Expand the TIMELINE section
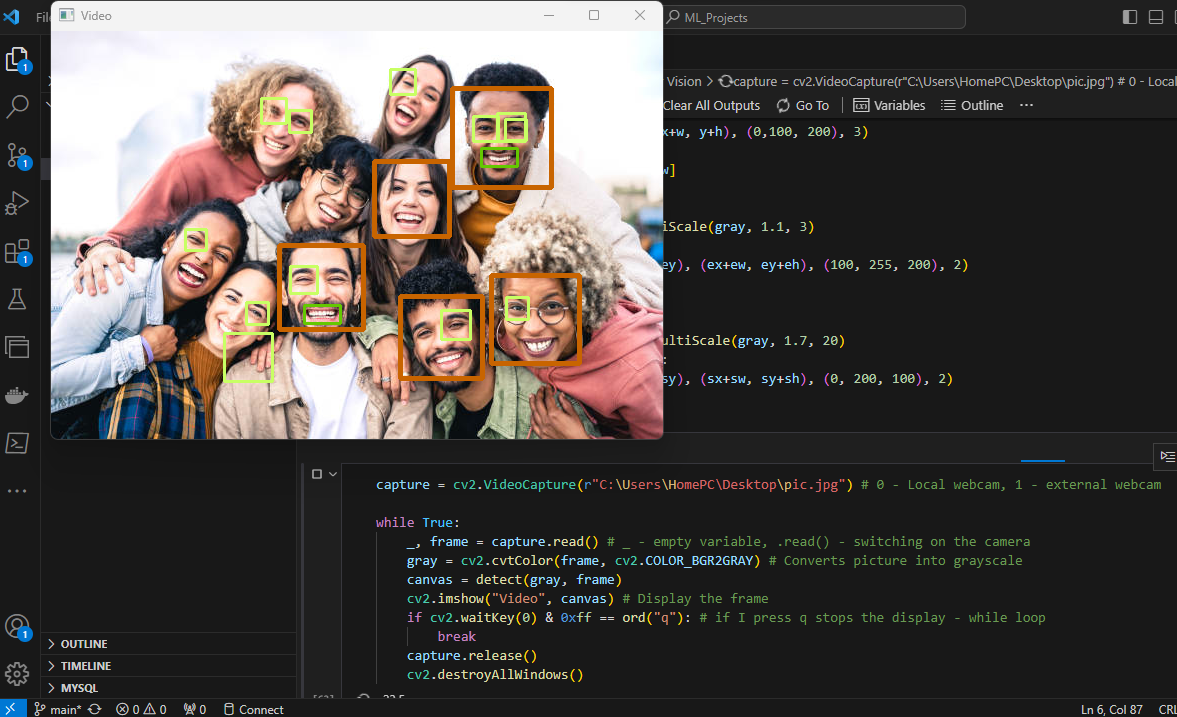This screenshot has width=1177, height=717. [x=169, y=666]
